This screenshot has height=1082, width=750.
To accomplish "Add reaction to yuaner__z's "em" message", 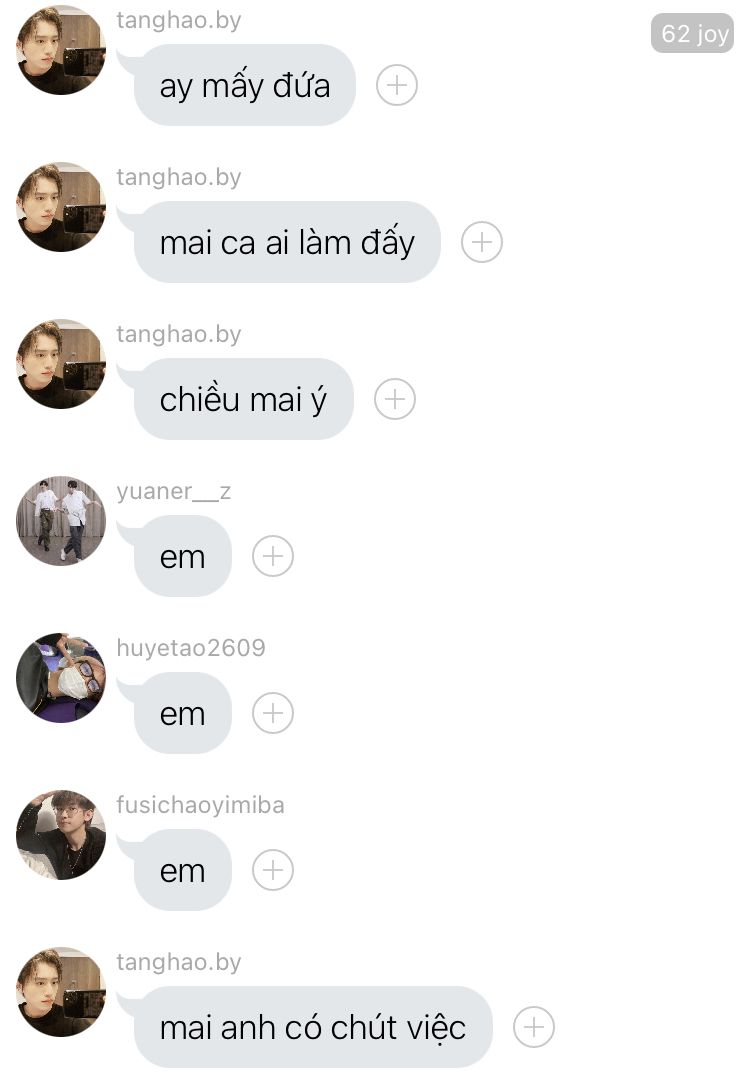I will click(273, 556).
